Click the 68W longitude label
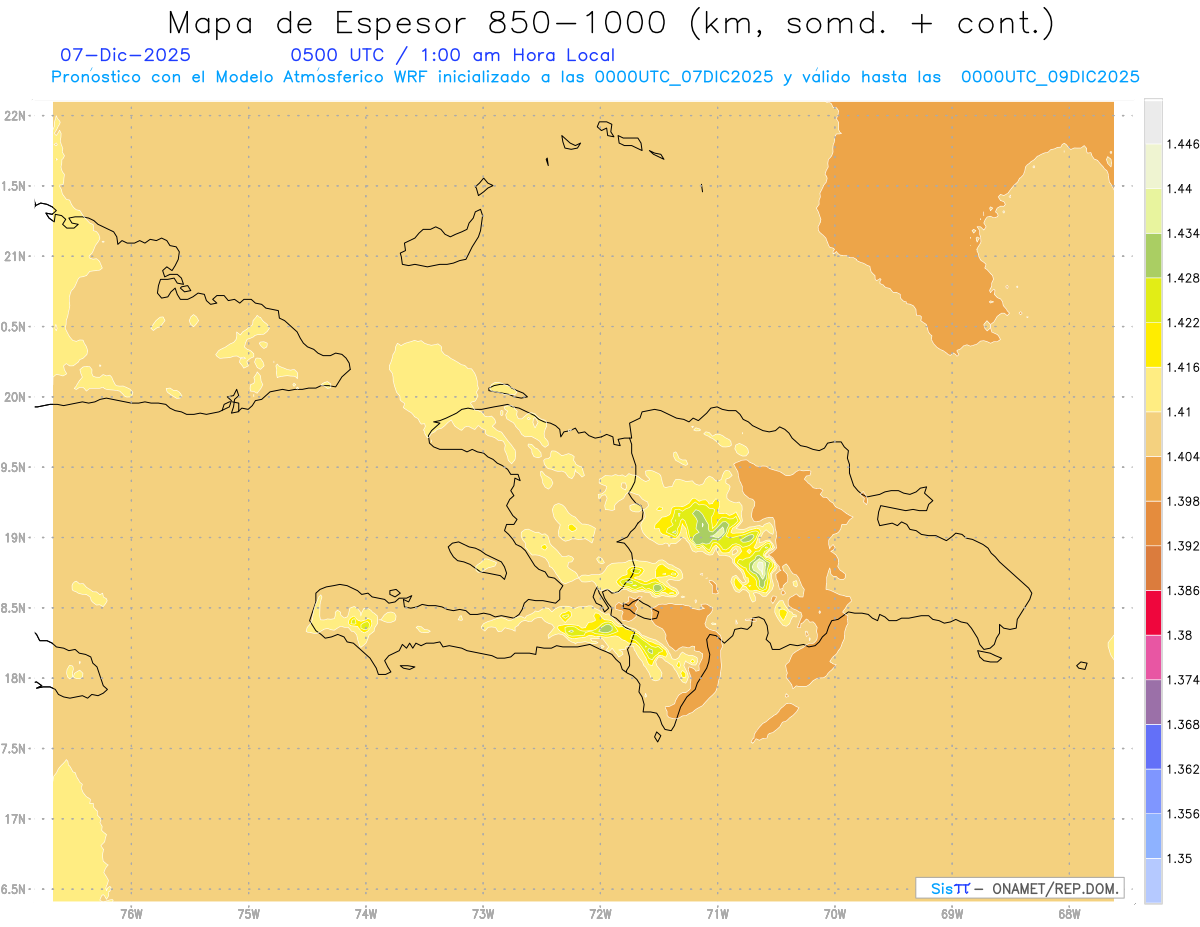This screenshot has height=927, width=1200. pos(1069,914)
